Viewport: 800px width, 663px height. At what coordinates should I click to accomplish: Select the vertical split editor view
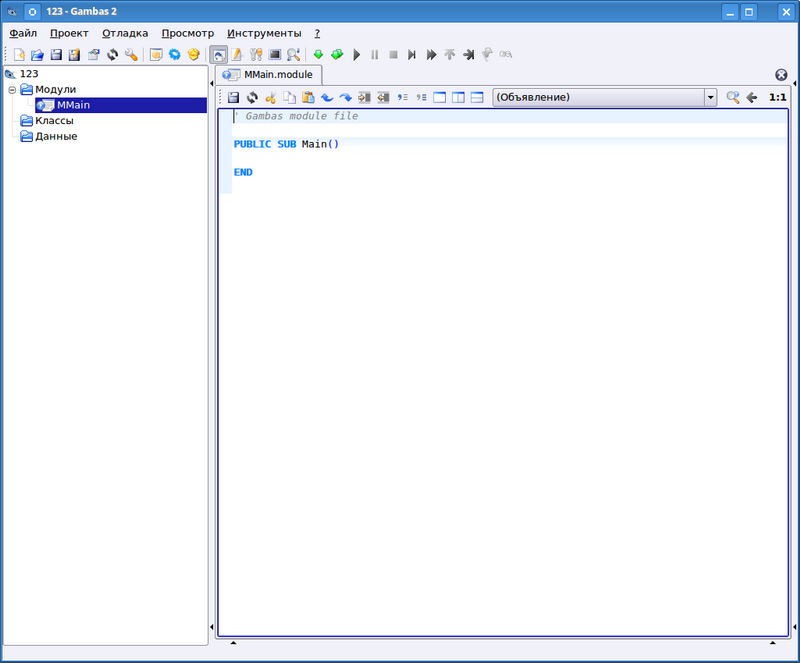[x=477, y=97]
